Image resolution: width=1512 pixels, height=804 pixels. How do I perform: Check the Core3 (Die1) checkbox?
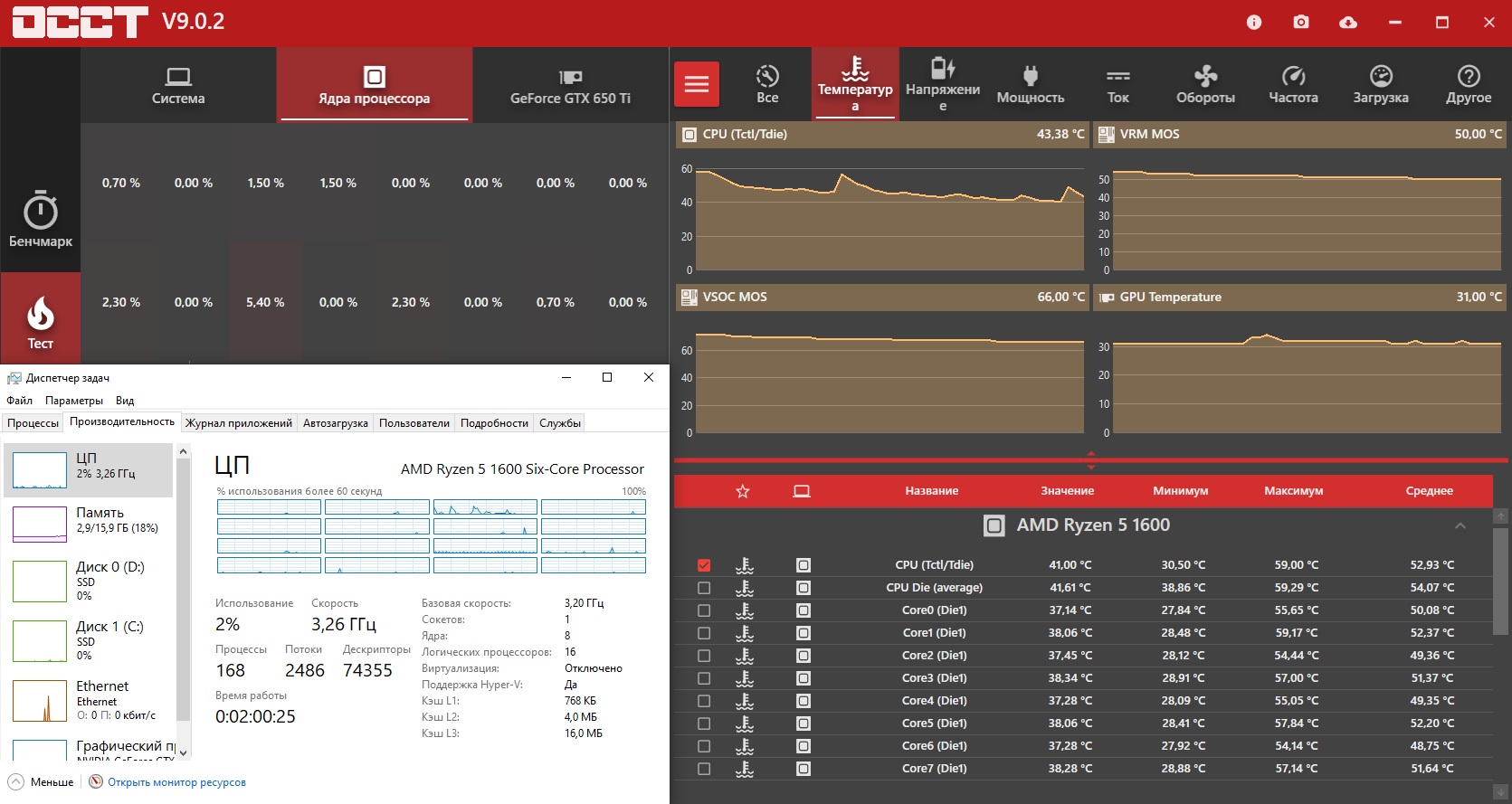[704, 678]
